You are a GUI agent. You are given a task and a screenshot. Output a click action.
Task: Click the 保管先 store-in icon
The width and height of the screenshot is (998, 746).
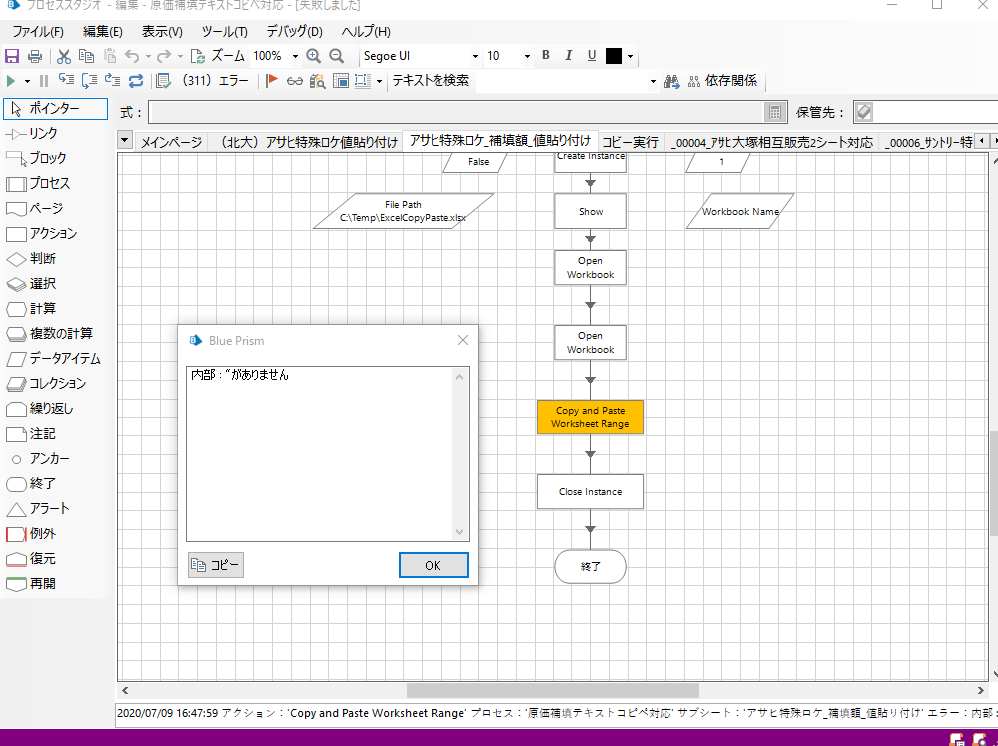pyautogui.click(x=864, y=112)
